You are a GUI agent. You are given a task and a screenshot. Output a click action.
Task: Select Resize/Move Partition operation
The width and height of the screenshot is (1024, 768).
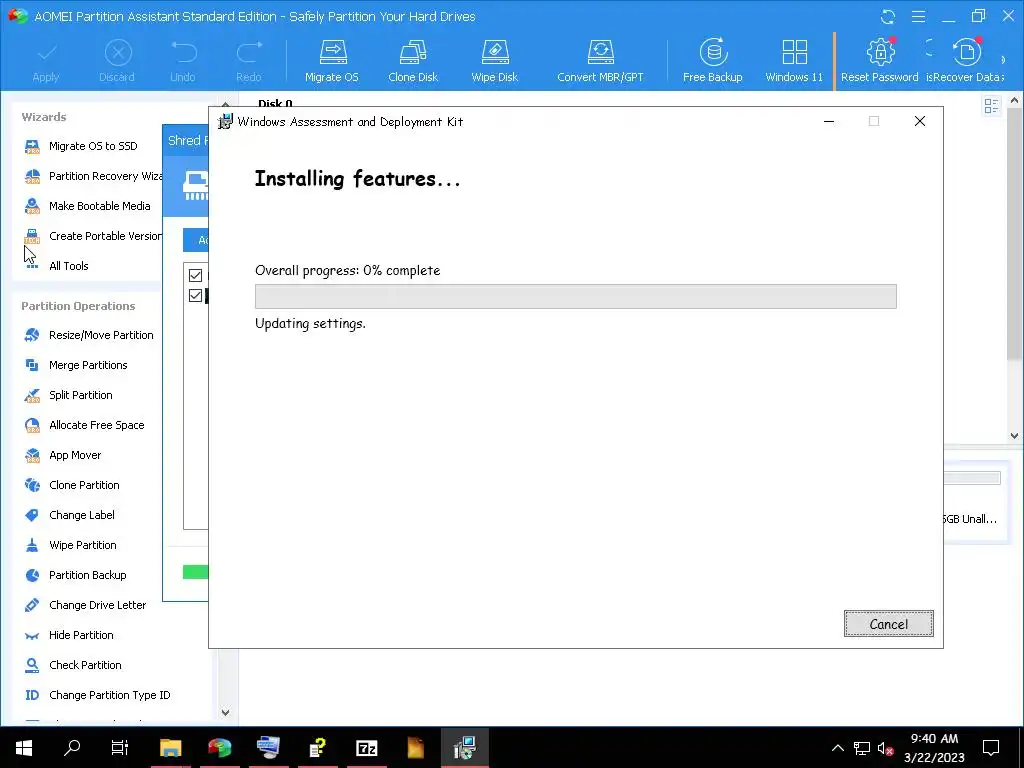coord(89,335)
